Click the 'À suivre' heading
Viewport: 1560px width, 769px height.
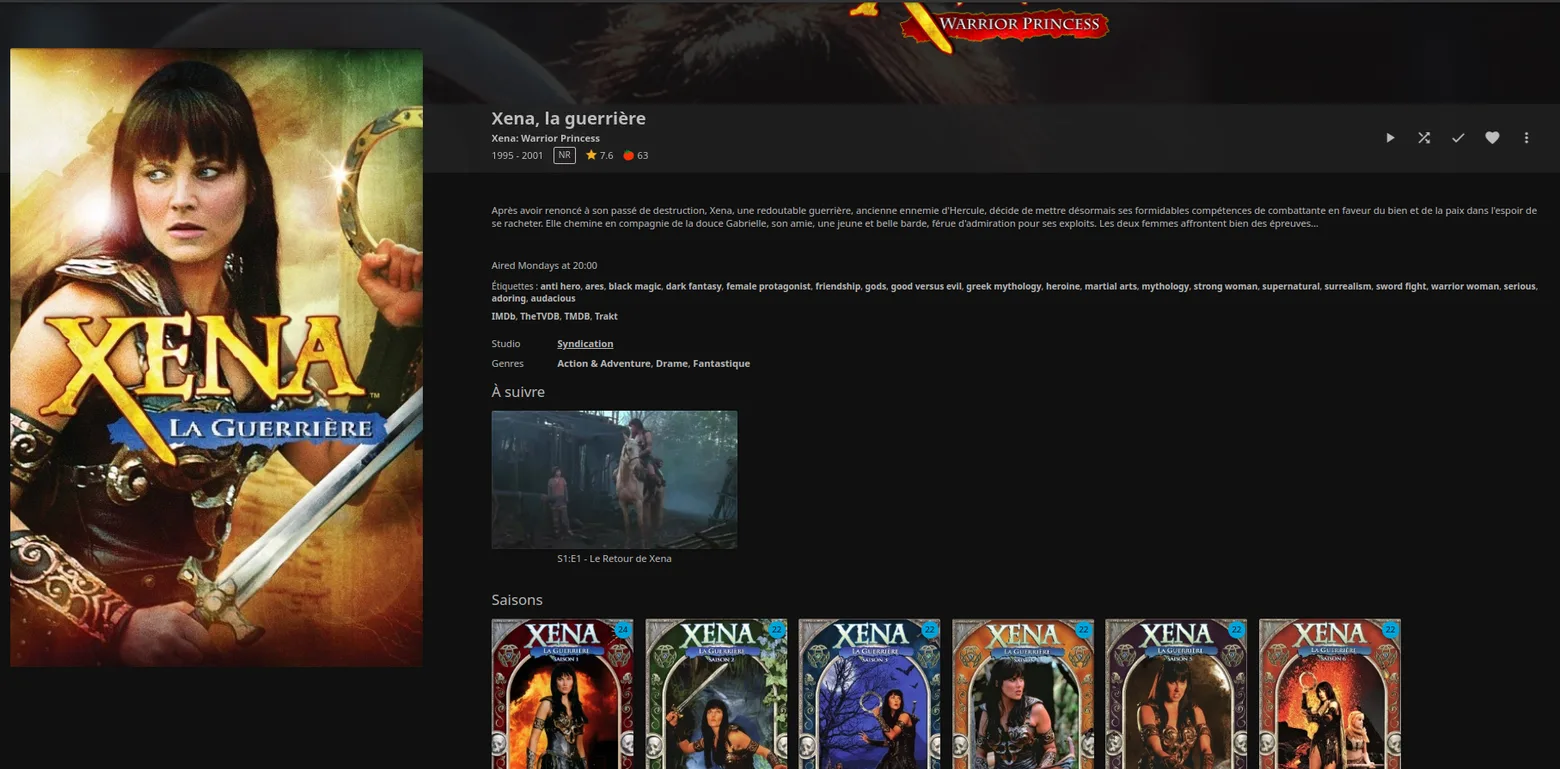[x=518, y=392]
